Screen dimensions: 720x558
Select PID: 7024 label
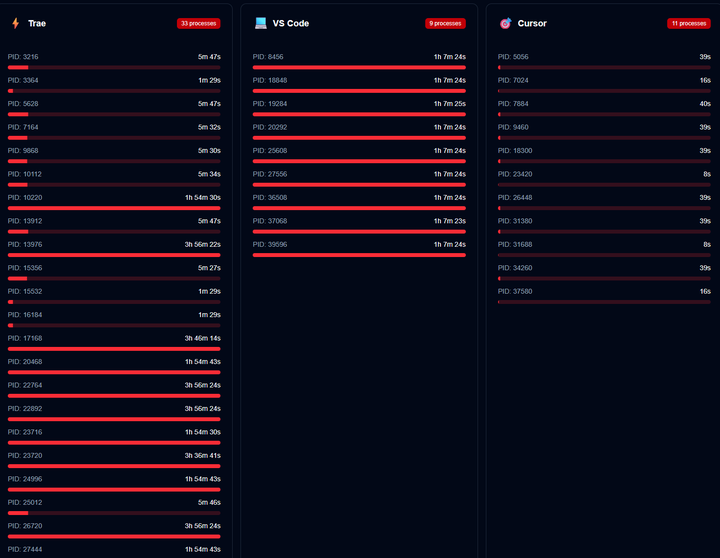pyautogui.click(x=513, y=80)
